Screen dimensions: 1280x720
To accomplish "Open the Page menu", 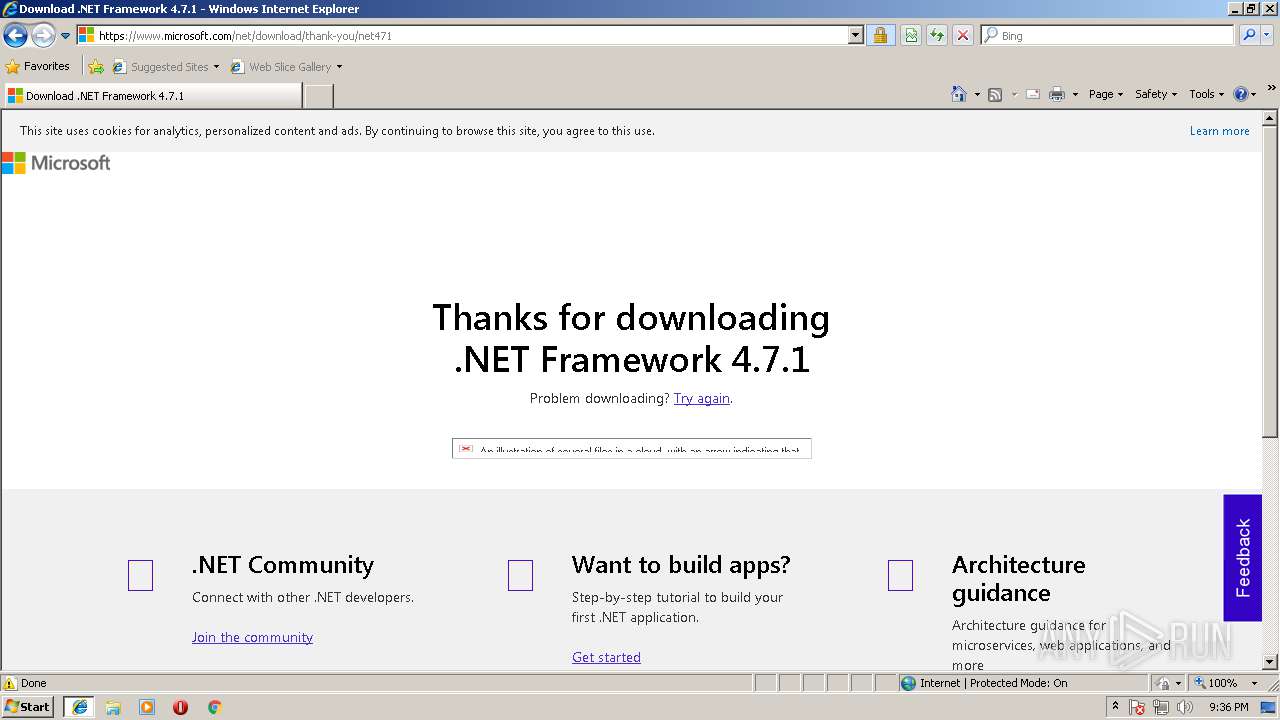I will [x=1106, y=94].
